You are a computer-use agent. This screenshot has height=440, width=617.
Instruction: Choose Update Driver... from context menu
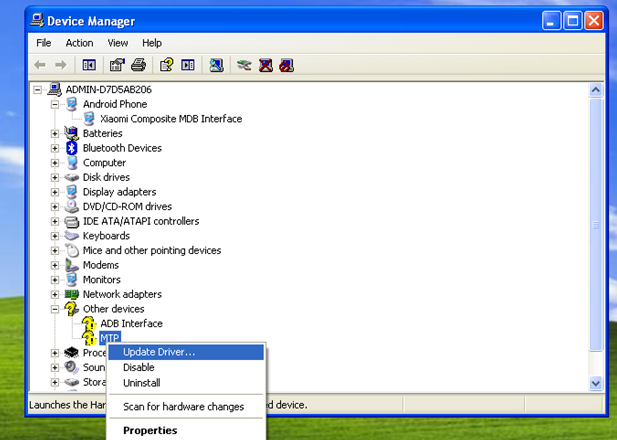coord(186,352)
